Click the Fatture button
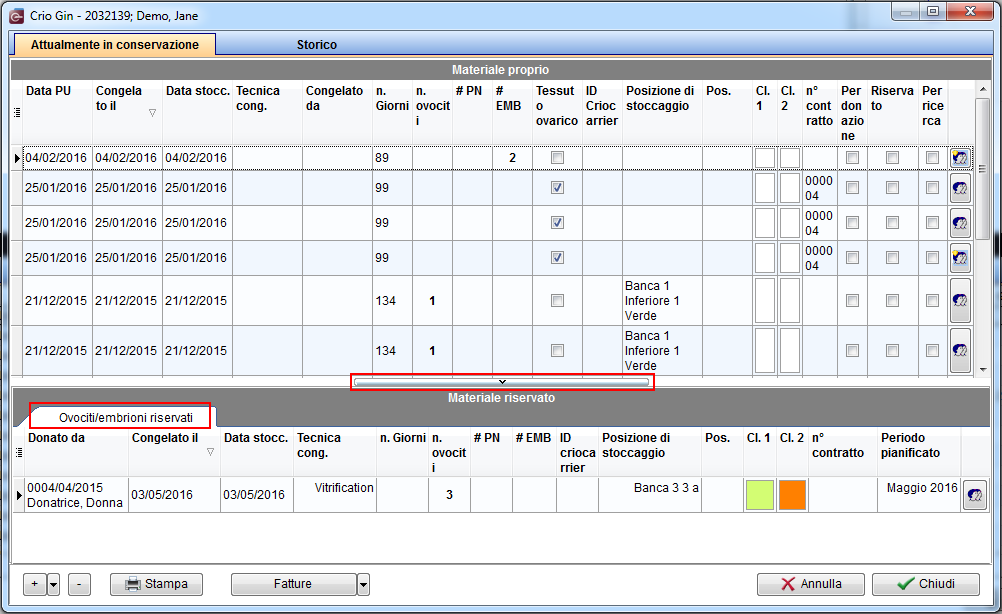 point(293,584)
